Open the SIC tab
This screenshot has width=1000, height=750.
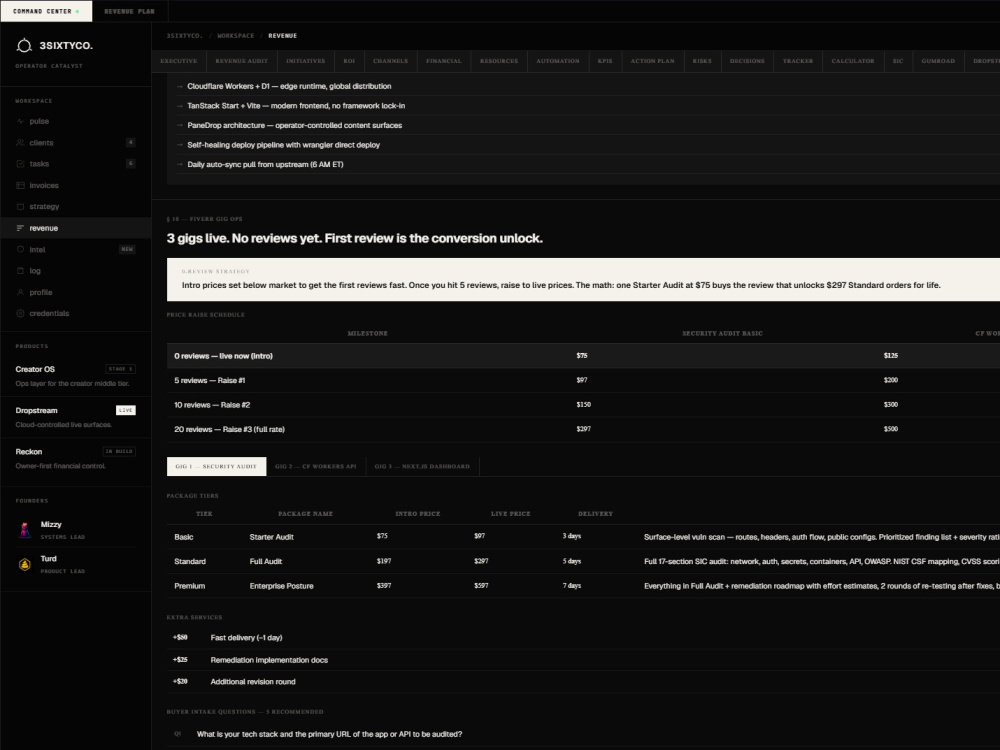point(898,61)
